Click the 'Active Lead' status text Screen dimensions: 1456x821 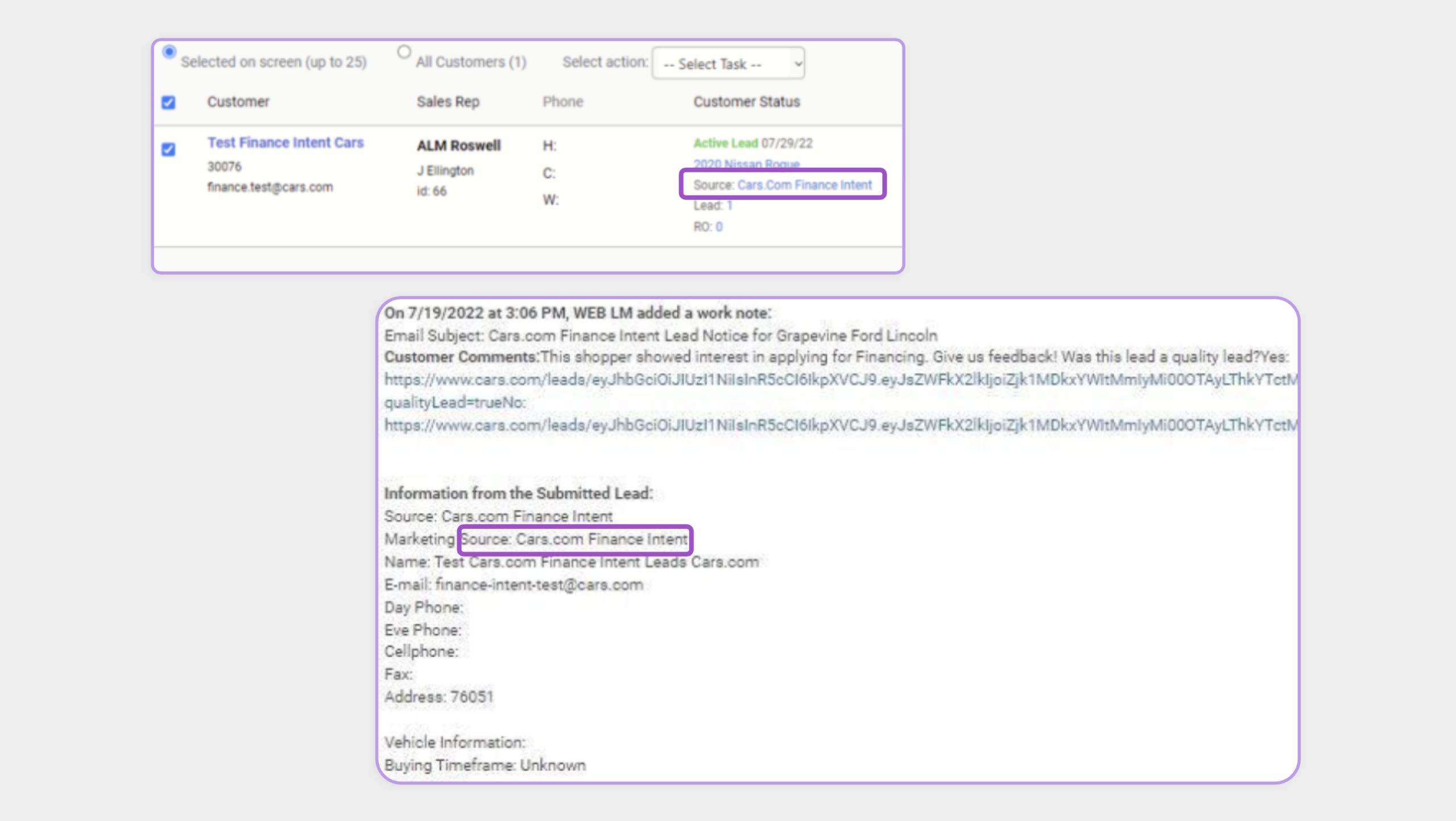coord(725,143)
